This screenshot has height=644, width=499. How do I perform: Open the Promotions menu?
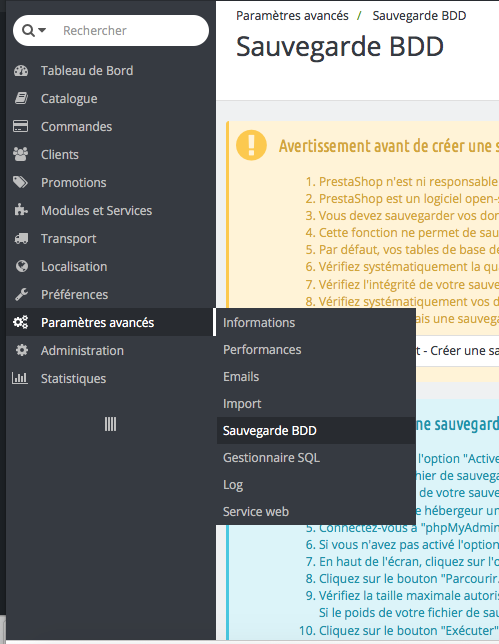pyautogui.click(x=74, y=182)
